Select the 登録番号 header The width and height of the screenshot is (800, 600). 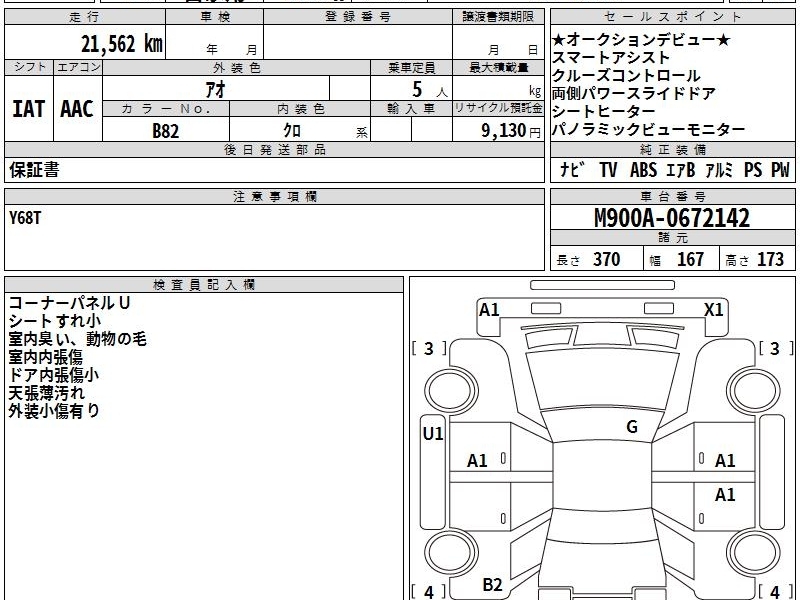pyautogui.click(x=358, y=17)
